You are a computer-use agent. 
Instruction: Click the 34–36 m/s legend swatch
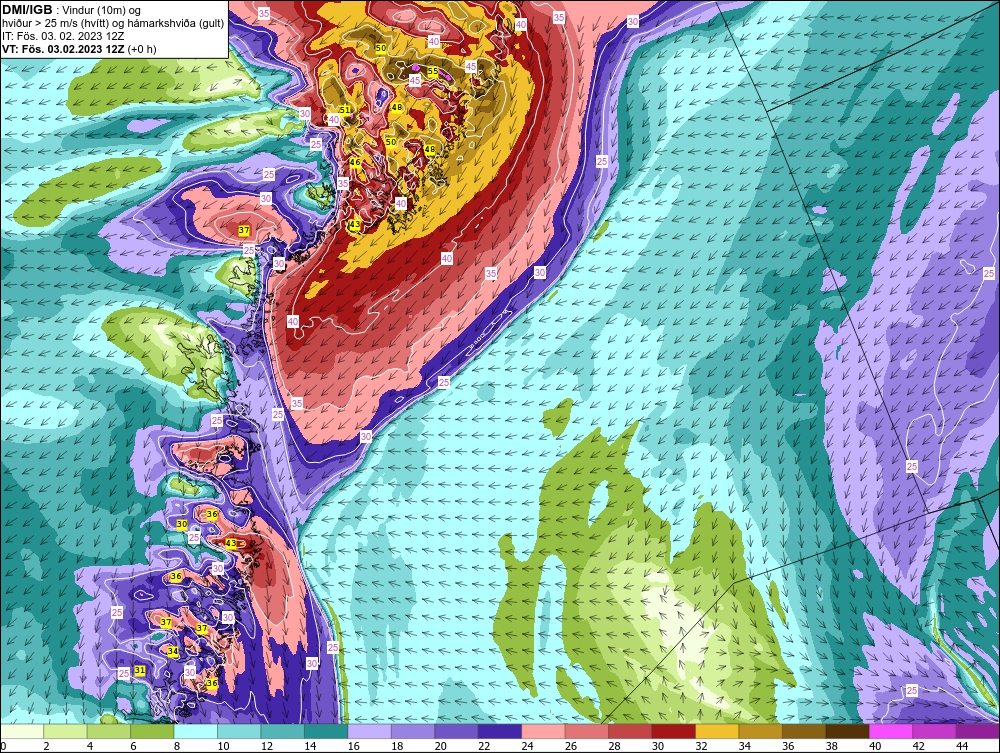pos(761,731)
